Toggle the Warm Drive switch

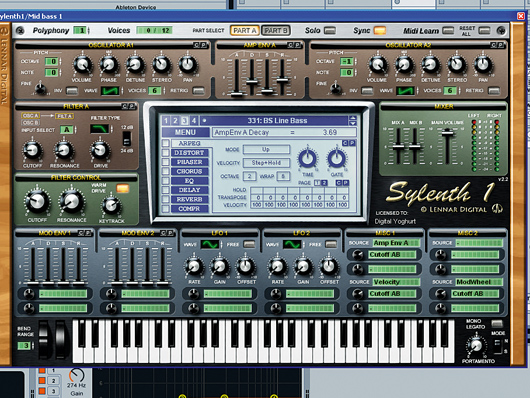point(122,188)
